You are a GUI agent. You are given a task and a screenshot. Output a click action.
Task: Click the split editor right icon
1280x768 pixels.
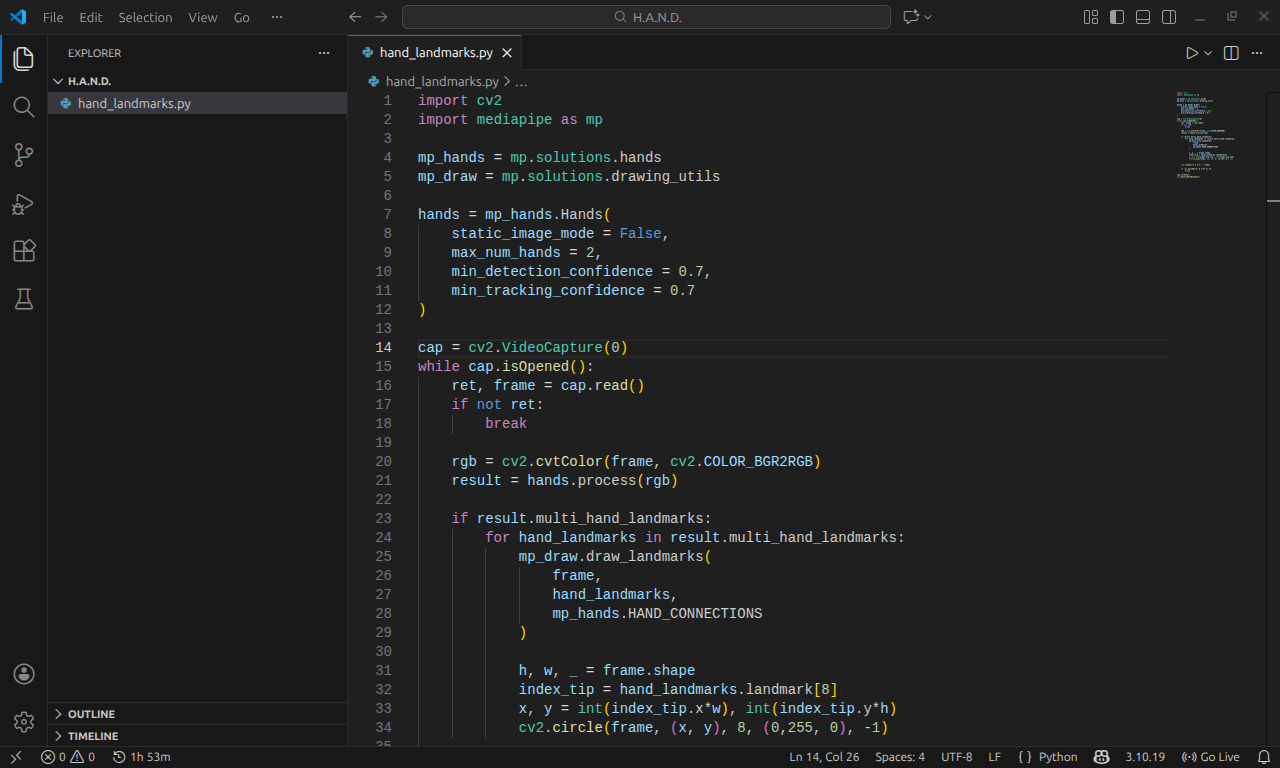point(1231,53)
